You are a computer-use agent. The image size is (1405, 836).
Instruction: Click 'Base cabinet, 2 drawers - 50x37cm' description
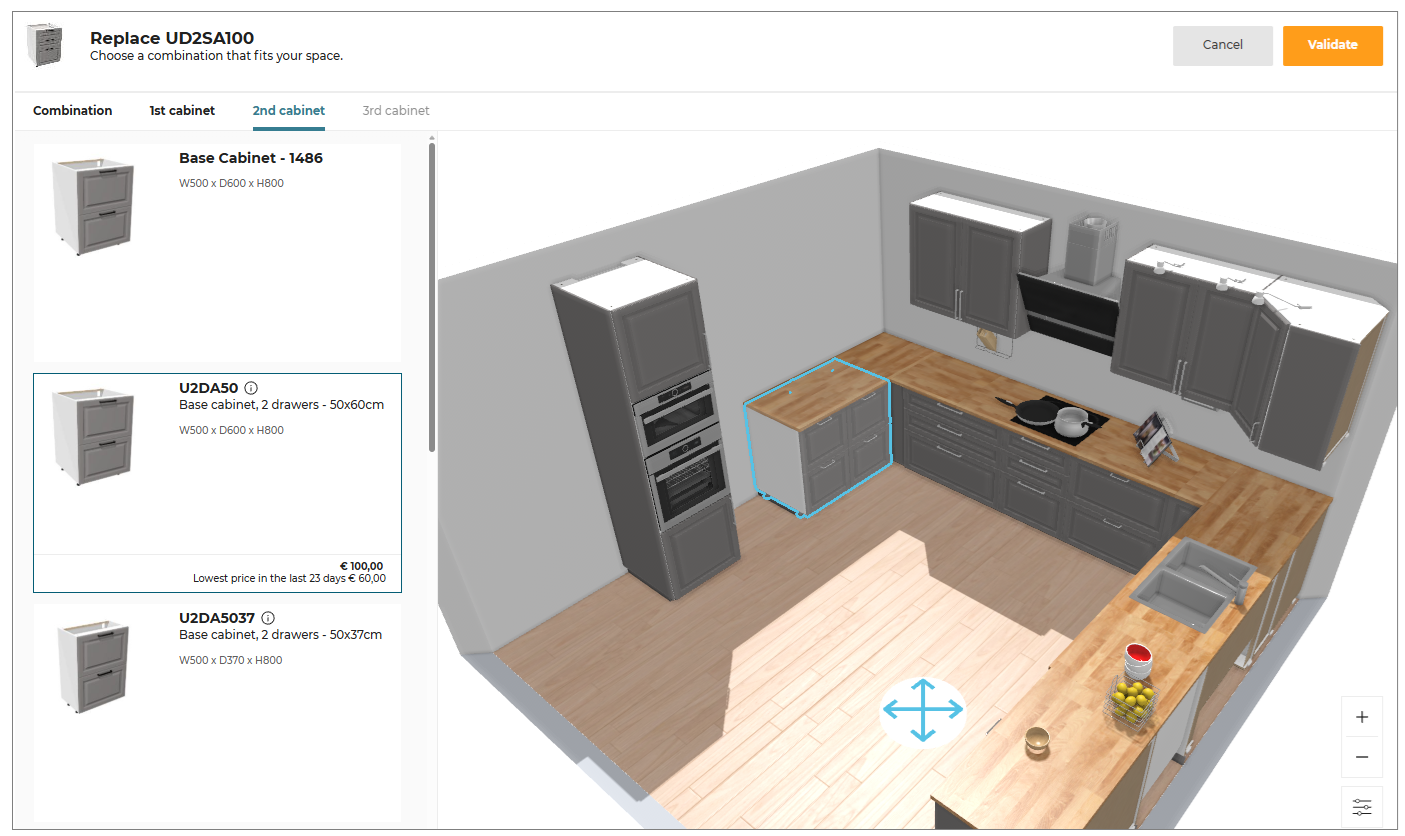pos(281,635)
